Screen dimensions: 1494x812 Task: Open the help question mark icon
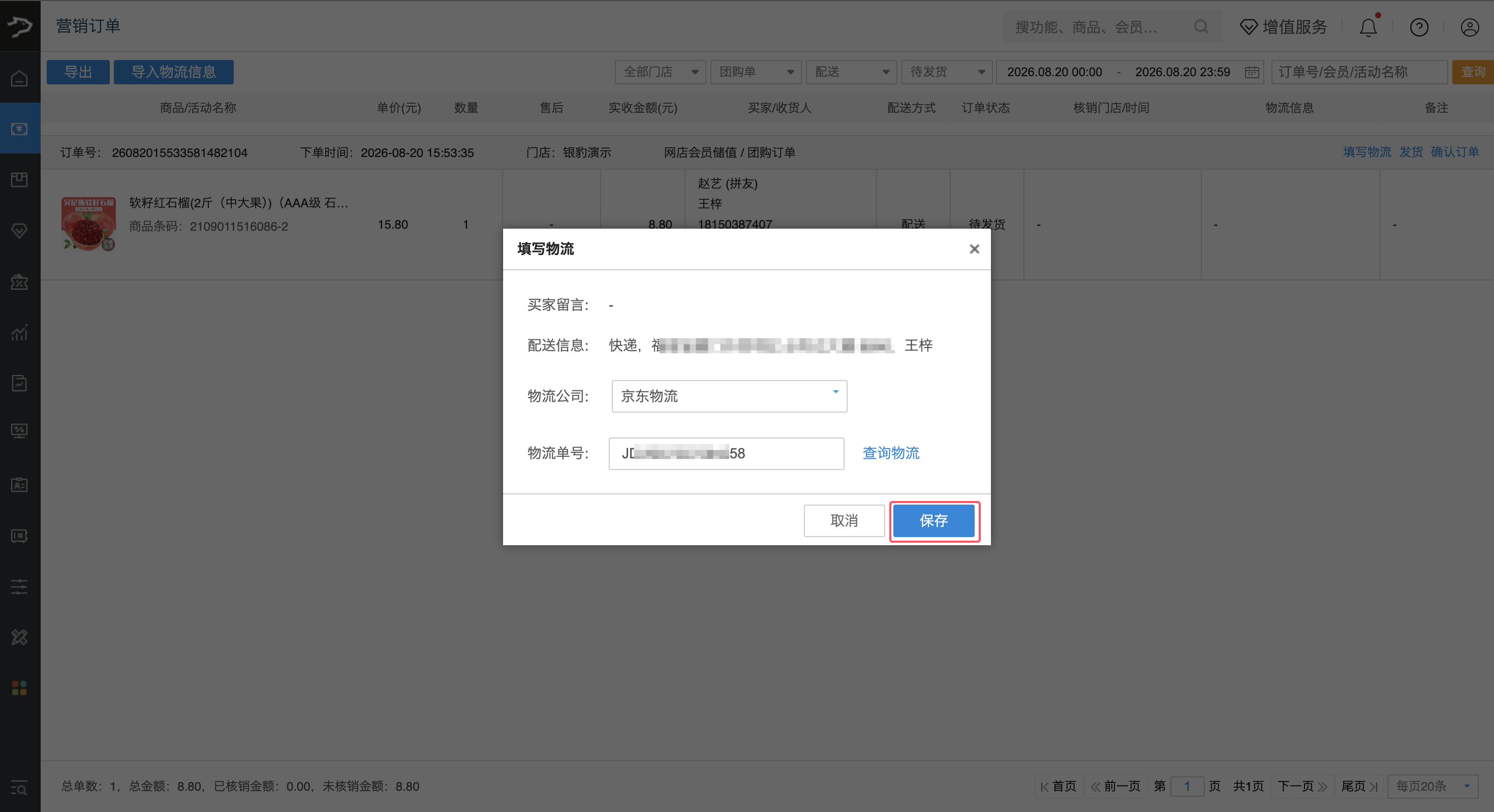click(x=1419, y=27)
